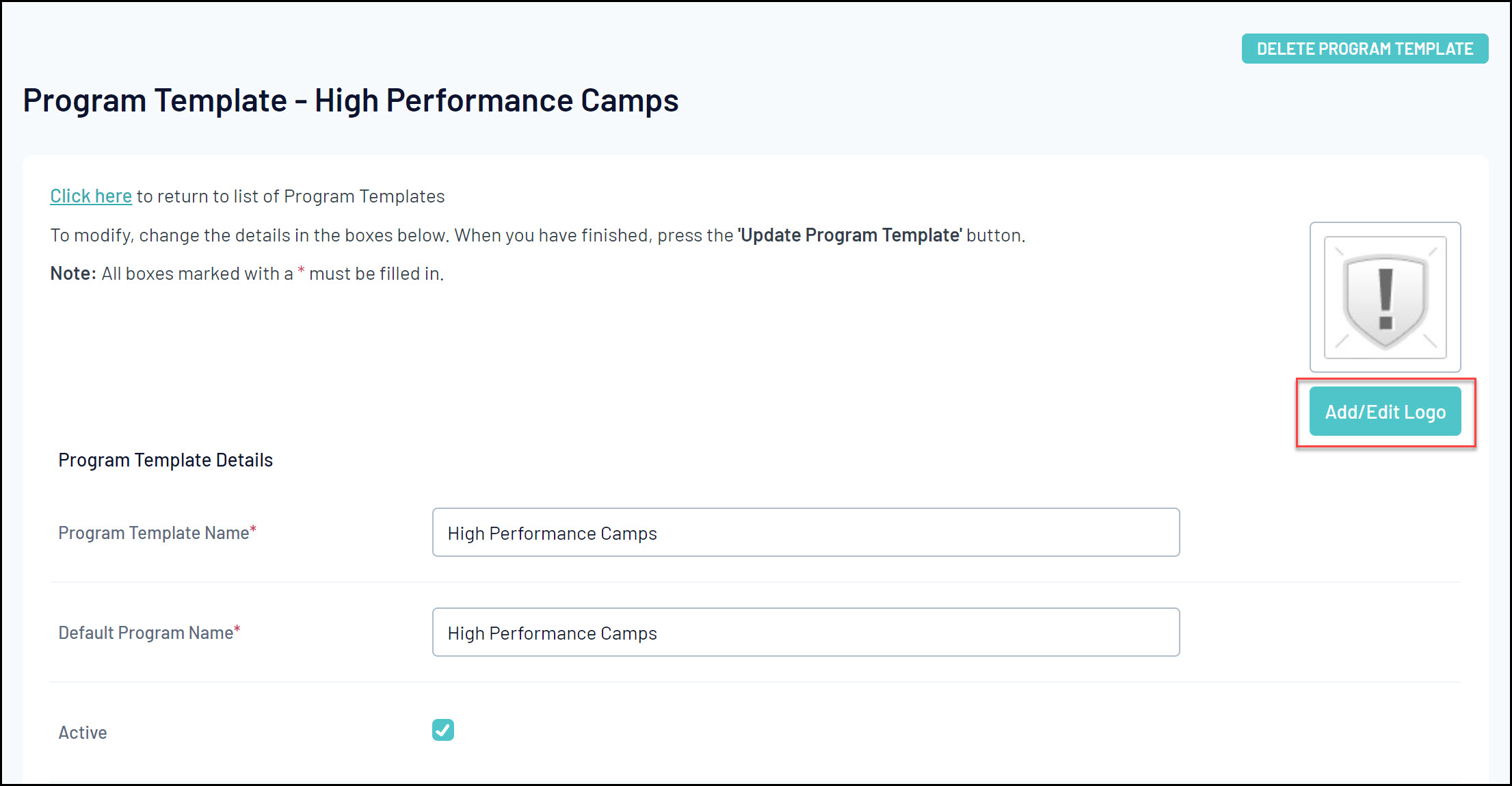Click the Active label text
Image resolution: width=1512 pixels, height=786 pixels.
click(x=83, y=733)
